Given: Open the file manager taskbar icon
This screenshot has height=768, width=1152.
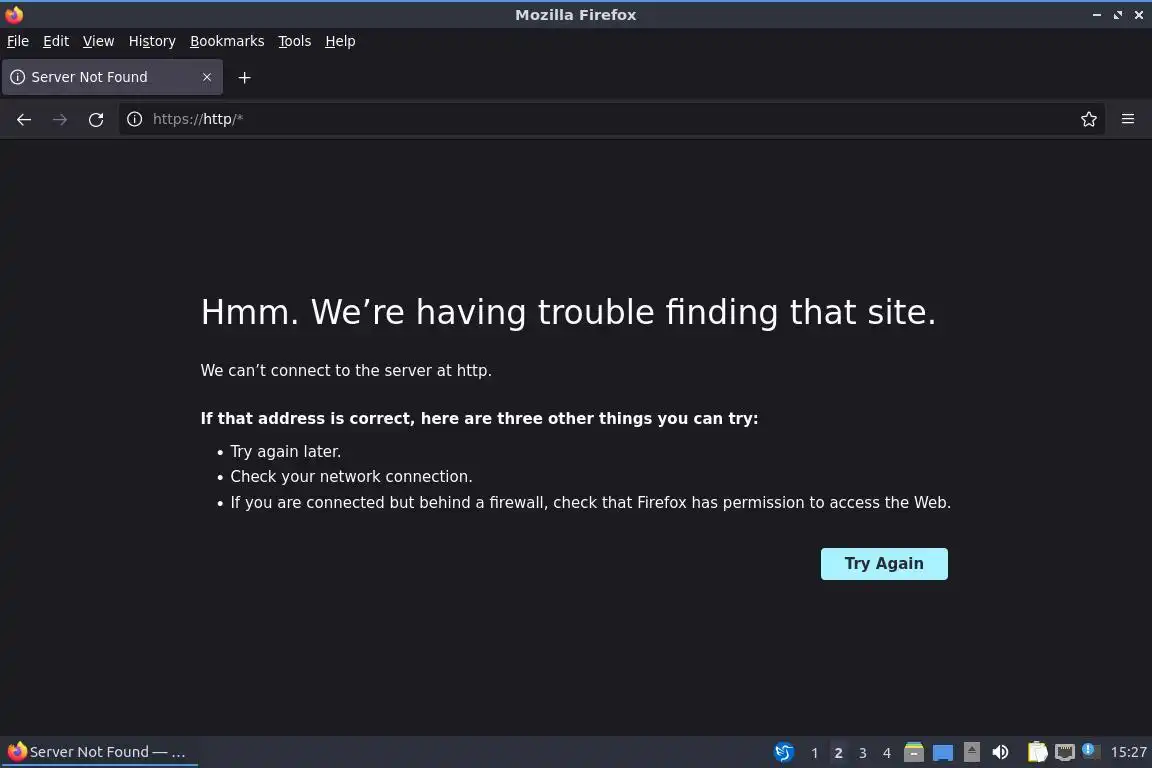Looking at the screenshot, I should click(913, 752).
